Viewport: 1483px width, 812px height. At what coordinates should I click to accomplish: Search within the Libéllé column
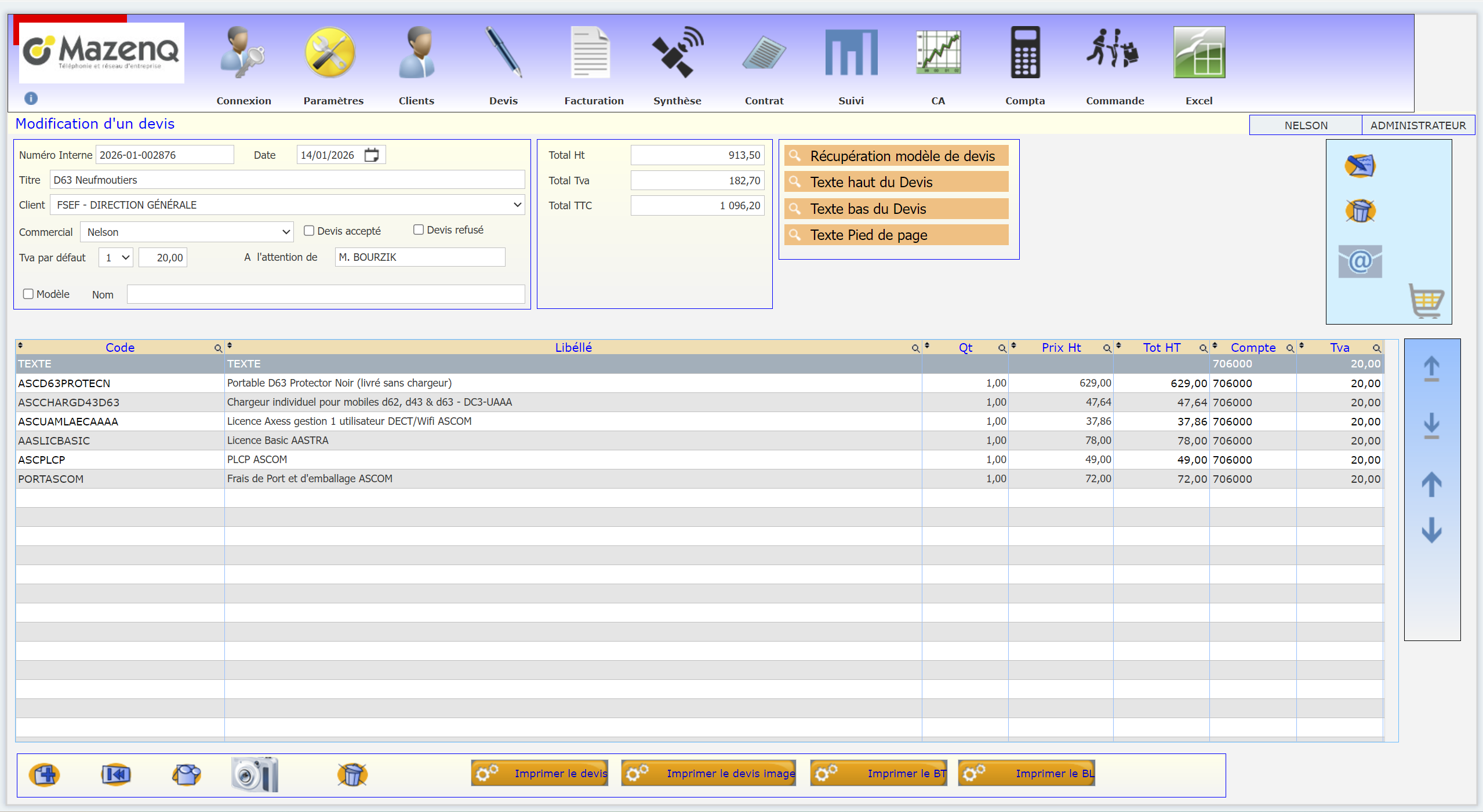915,348
